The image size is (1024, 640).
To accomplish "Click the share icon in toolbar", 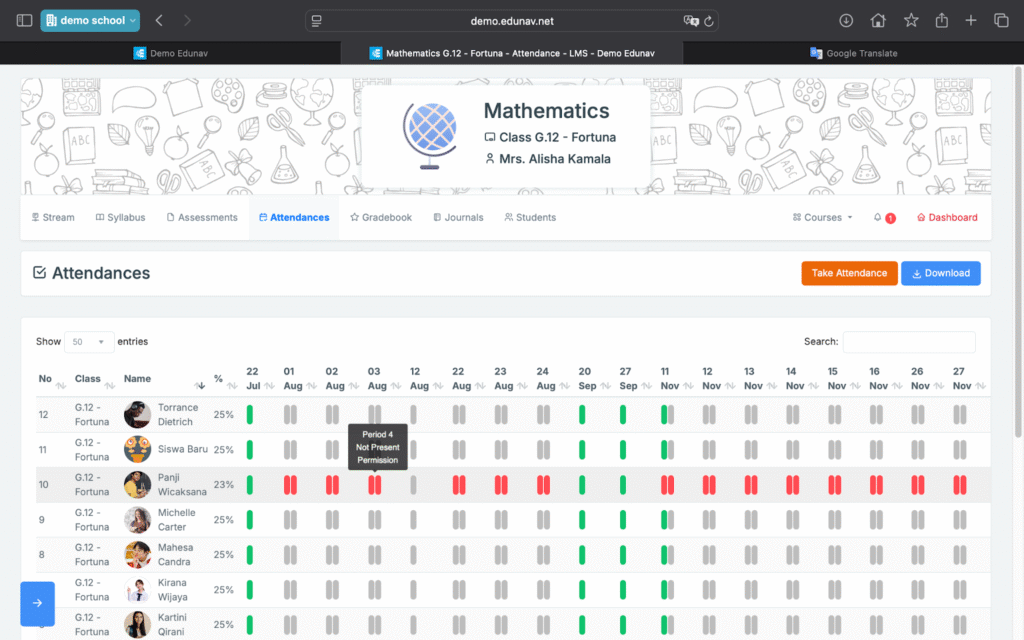I will [x=941, y=20].
